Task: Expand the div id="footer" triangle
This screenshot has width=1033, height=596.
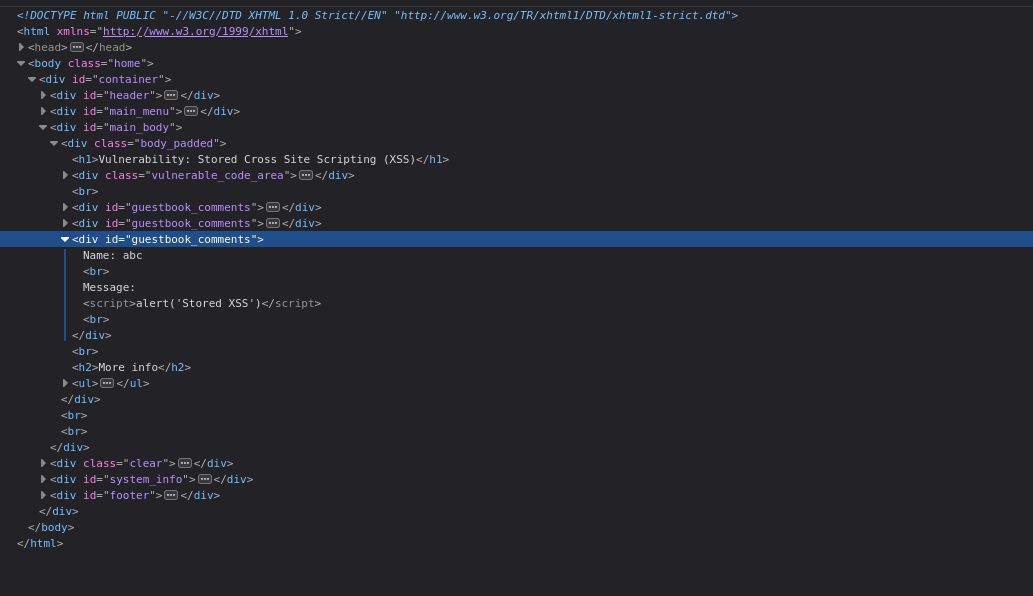Action: coord(43,495)
